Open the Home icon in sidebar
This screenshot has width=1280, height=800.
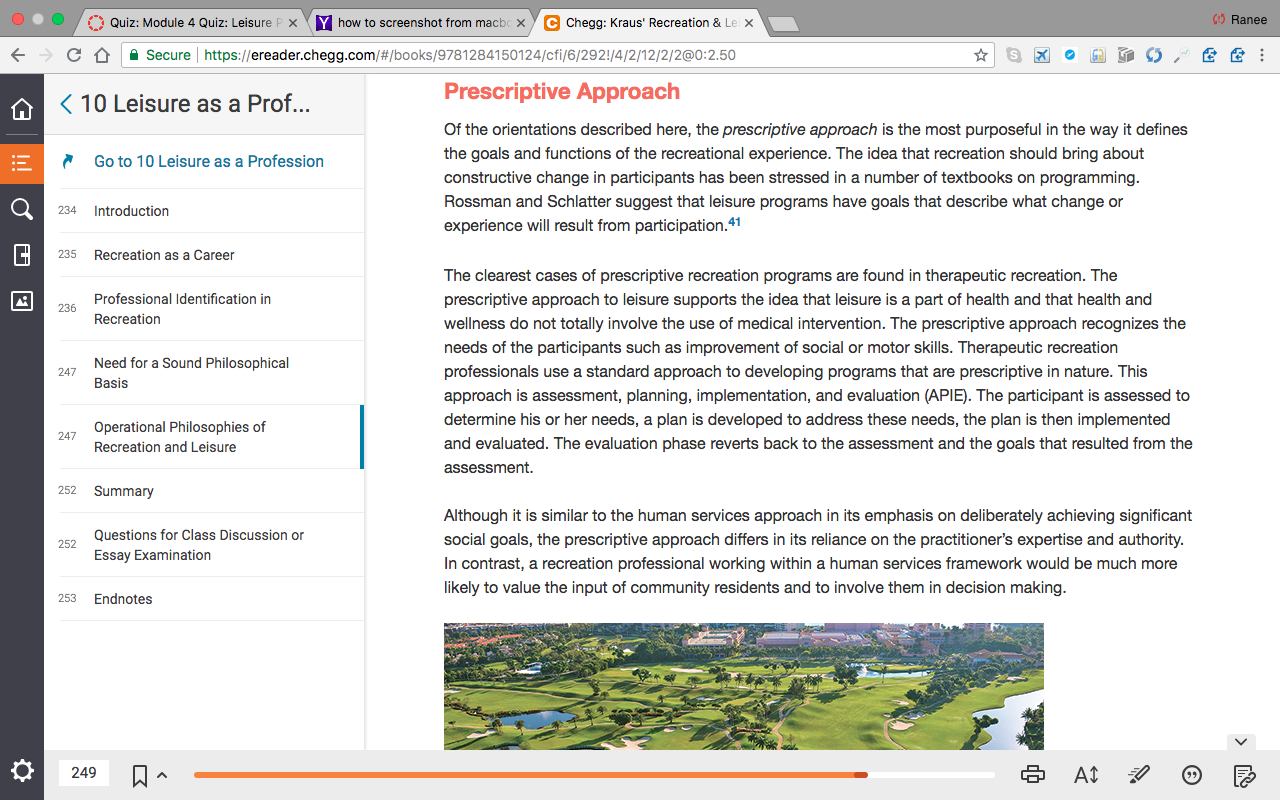coord(22,109)
